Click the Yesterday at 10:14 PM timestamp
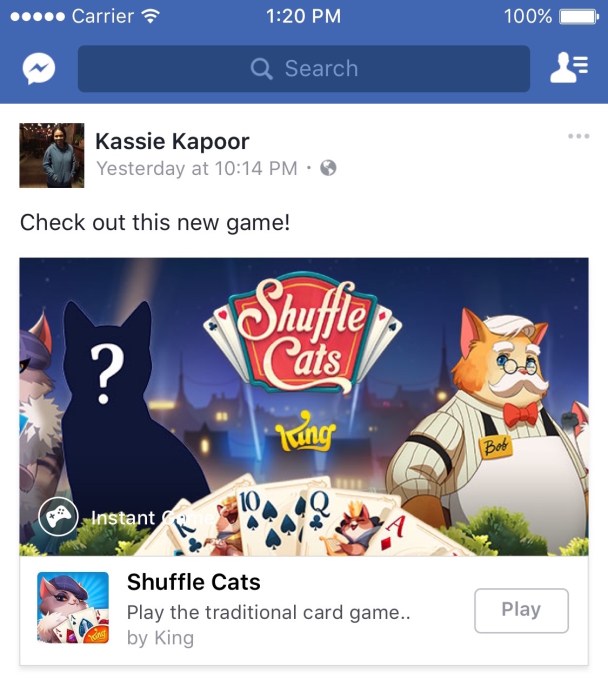Screen dimensions: 608x680 click(x=197, y=168)
